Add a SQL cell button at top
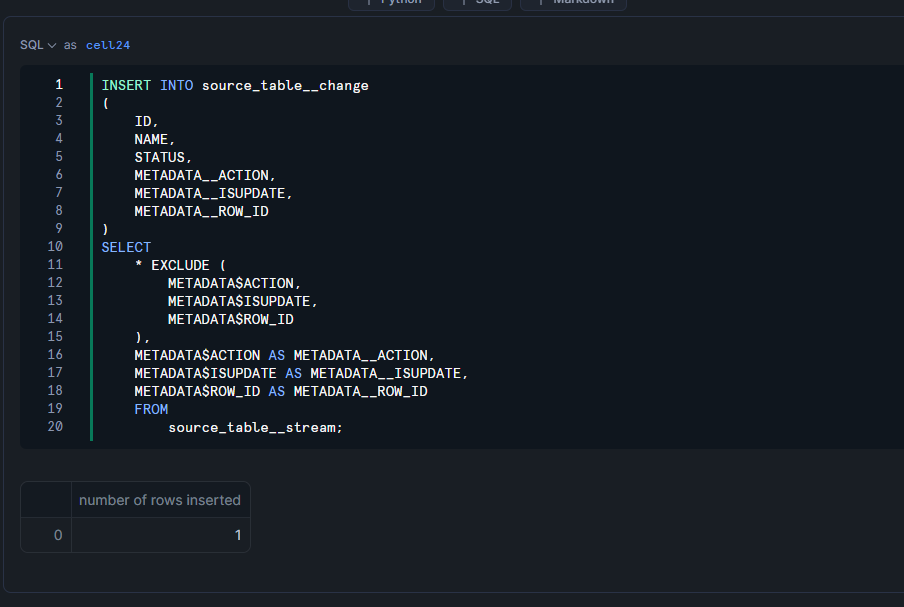 click(477, 3)
